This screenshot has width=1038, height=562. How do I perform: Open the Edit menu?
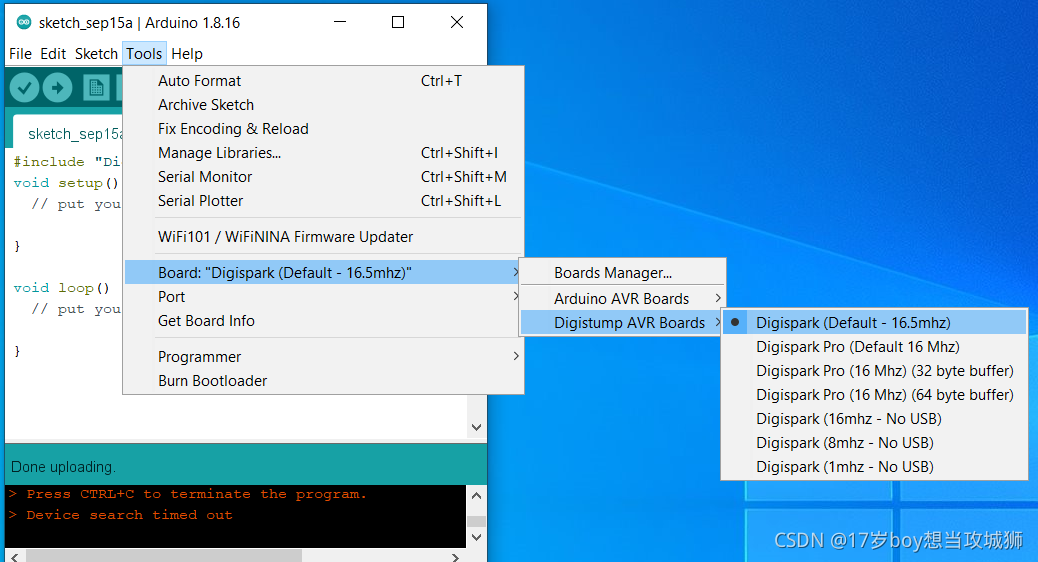click(53, 54)
